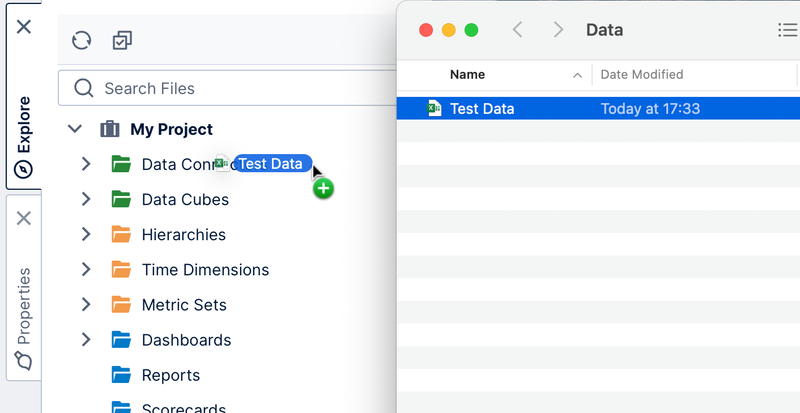The image size is (800, 413).
Task: Click the green Data Connectors folder icon
Action: point(121,164)
